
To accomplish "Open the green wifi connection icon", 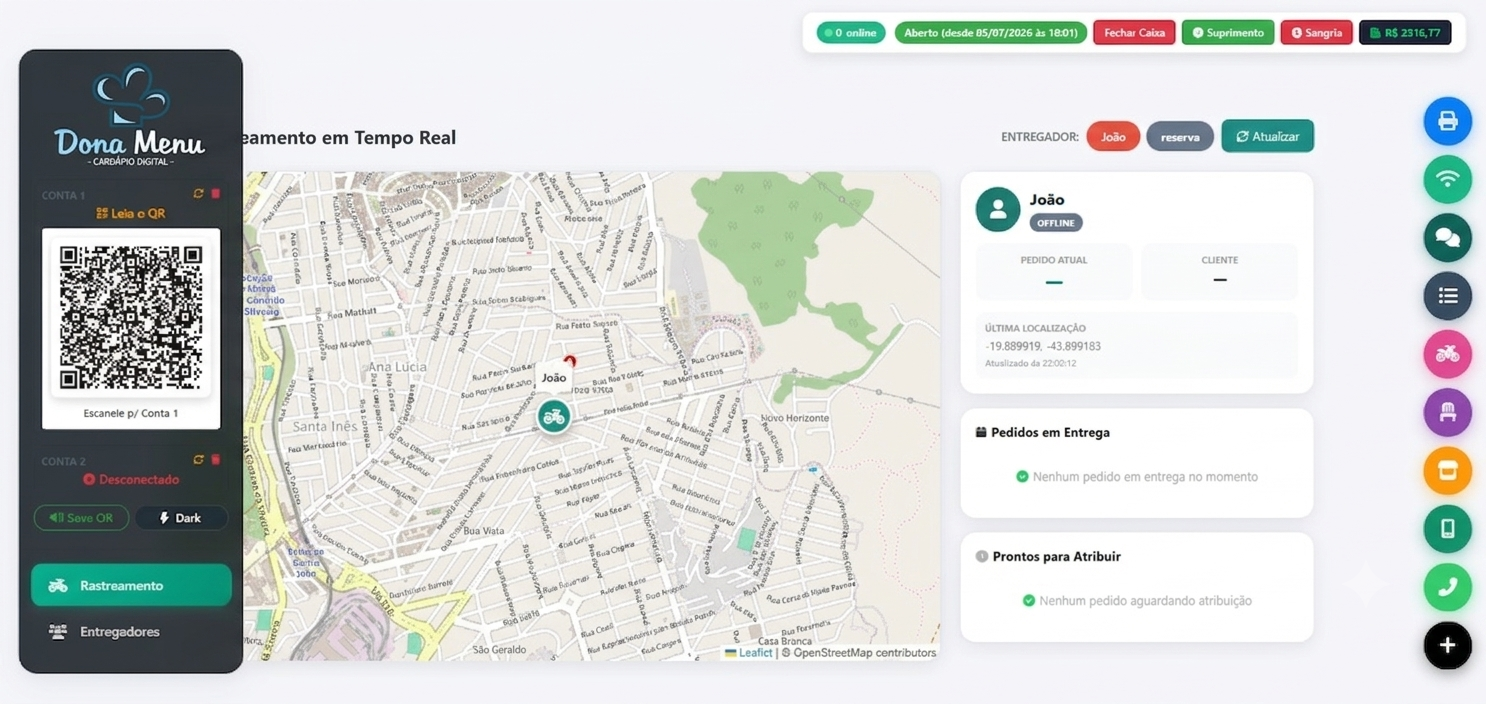I will [1447, 180].
